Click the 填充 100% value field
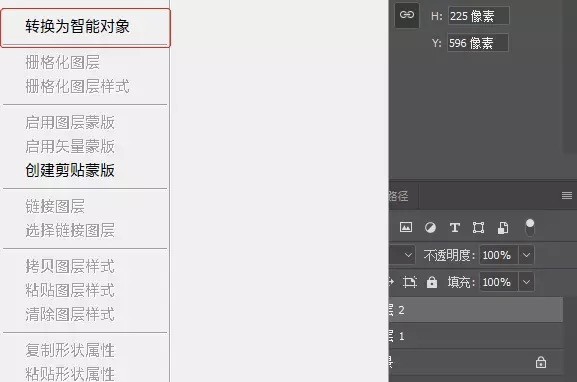Image resolution: width=577 pixels, height=382 pixels. (498, 282)
